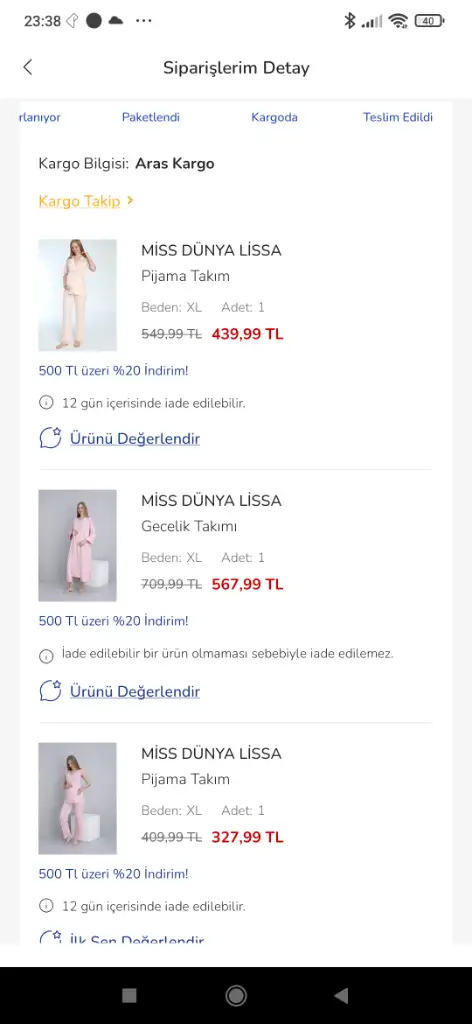Select the Teslim Edildi status step
472x1024 pixels.
click(398, 118)
